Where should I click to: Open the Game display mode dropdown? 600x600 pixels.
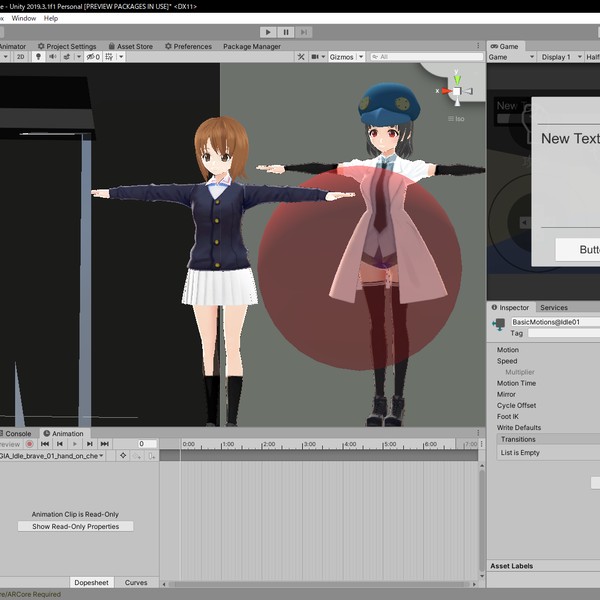click(511, 57)
